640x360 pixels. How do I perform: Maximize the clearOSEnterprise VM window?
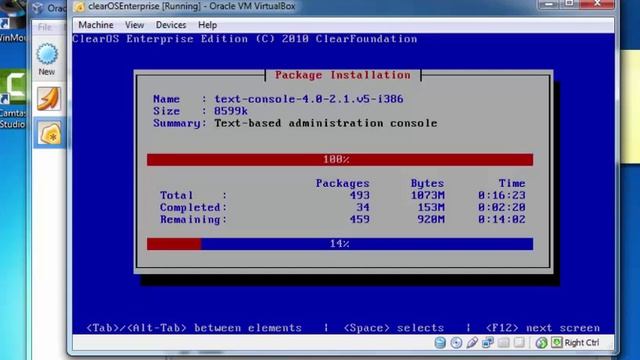point(570,4)
